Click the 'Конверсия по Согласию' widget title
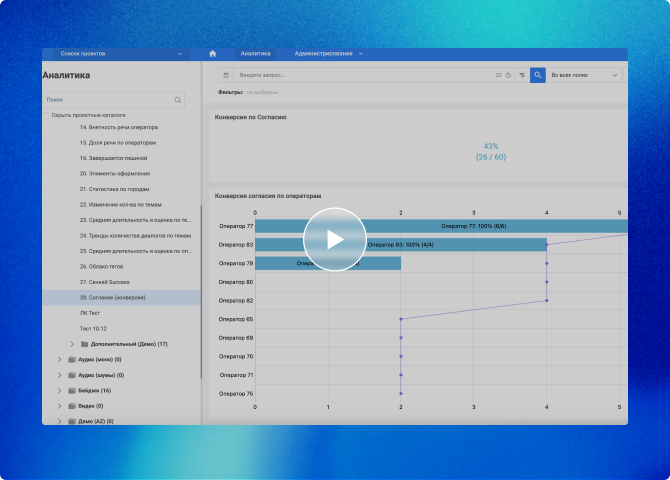The height and width of the screenshot is (480, 670). click(x=250, y=117)
